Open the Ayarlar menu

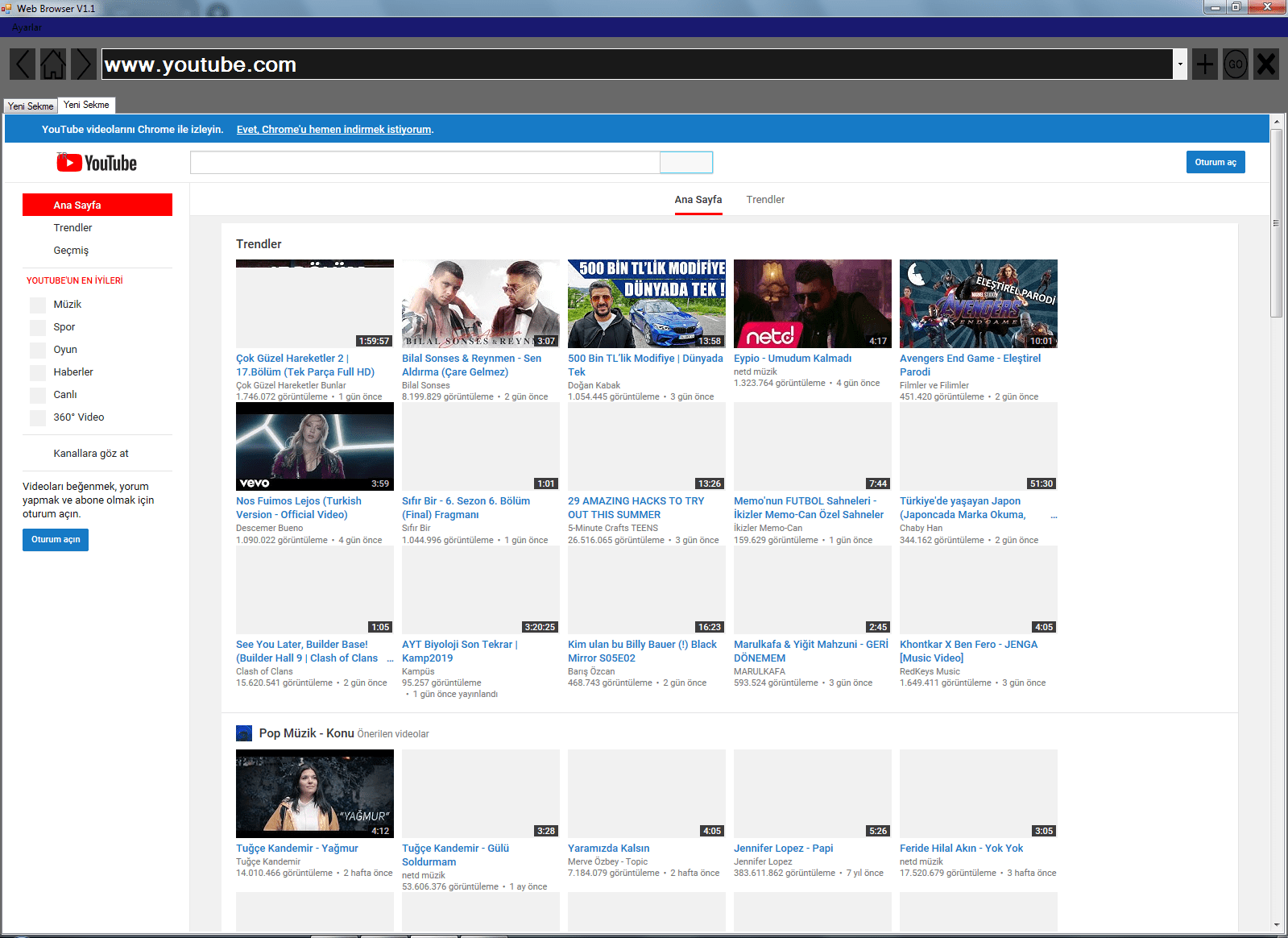click(27, 27)
